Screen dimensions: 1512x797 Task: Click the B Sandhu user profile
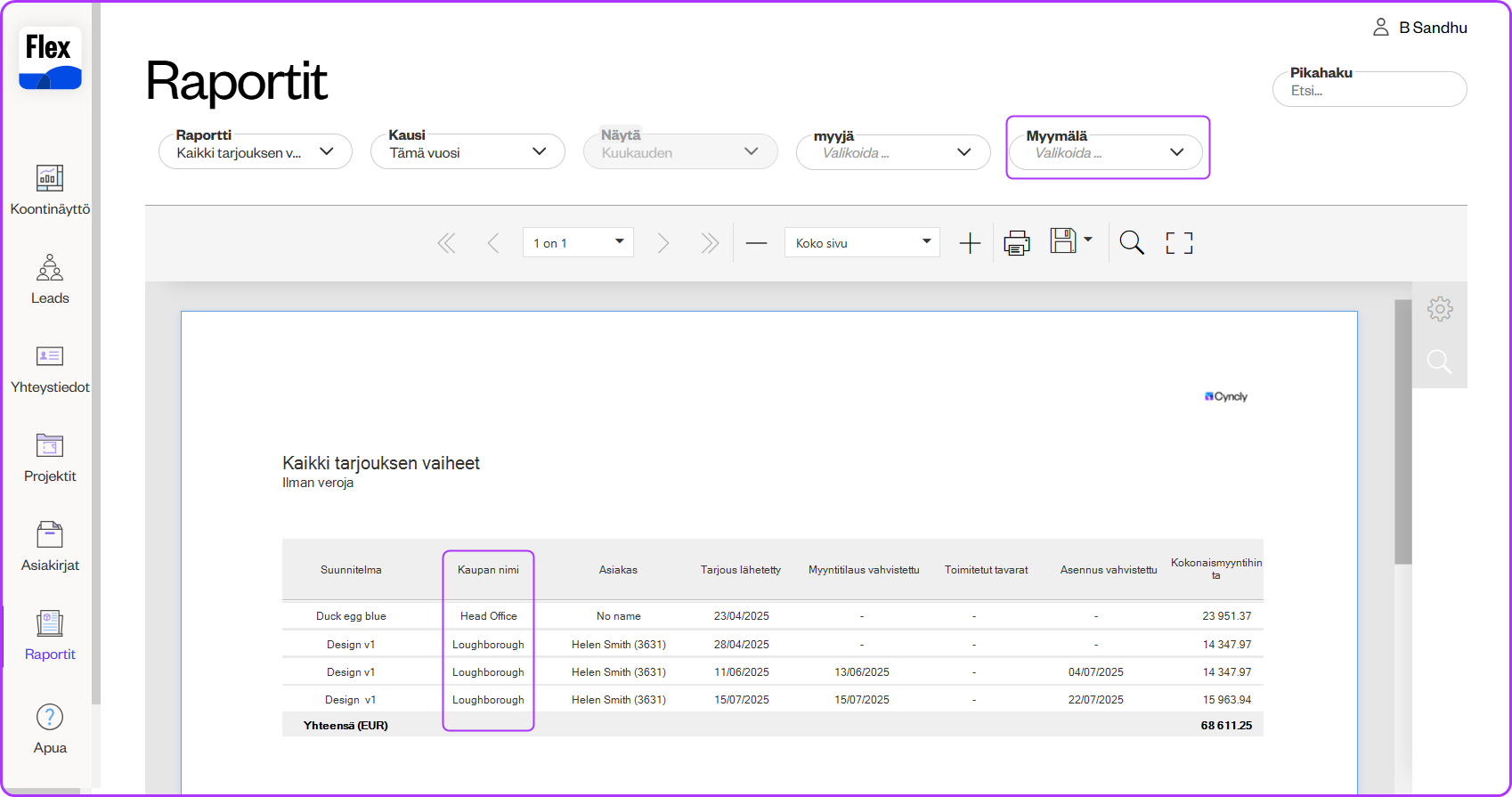coord(1420,28)
